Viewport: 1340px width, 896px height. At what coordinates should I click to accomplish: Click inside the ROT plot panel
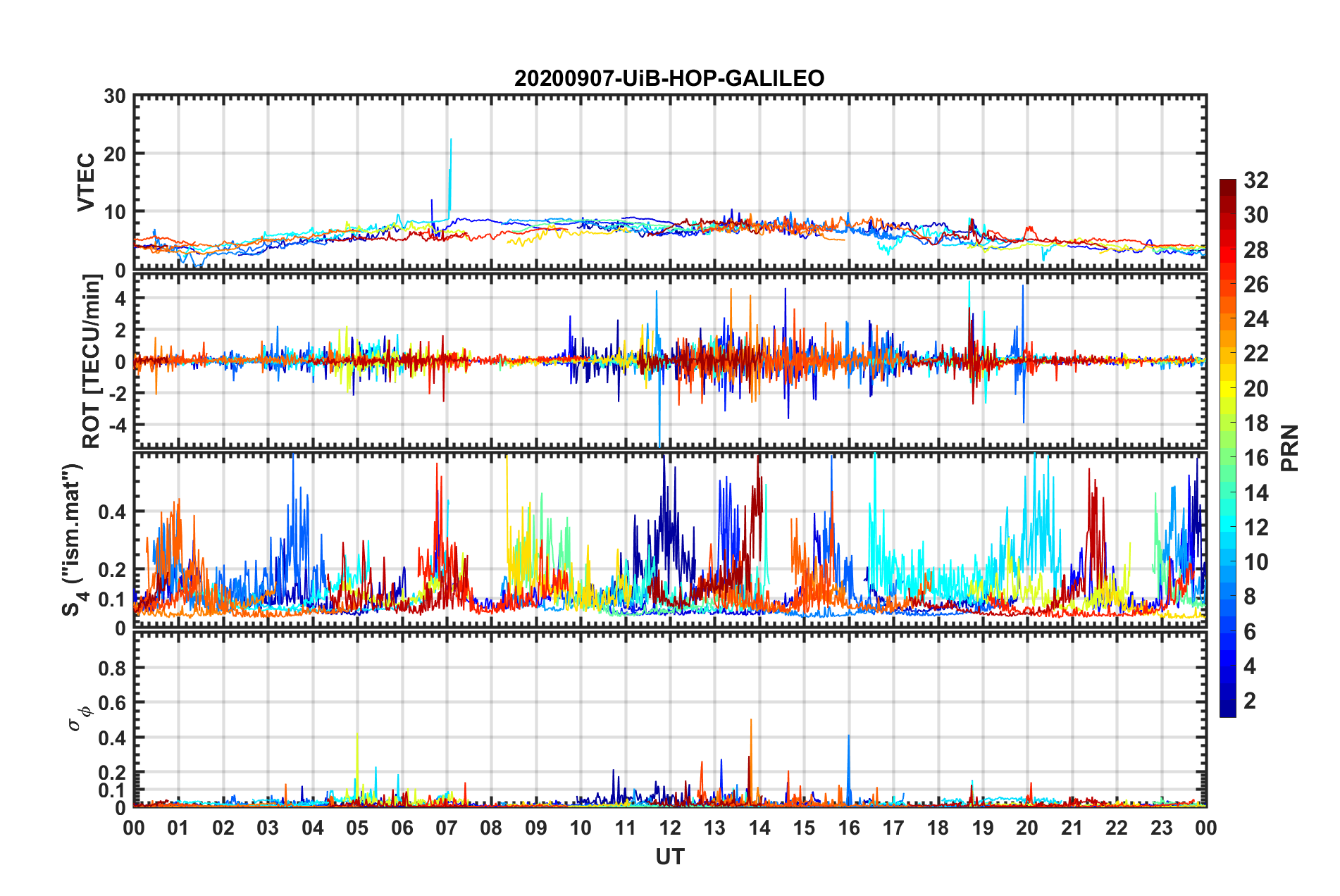coord(670,361)
